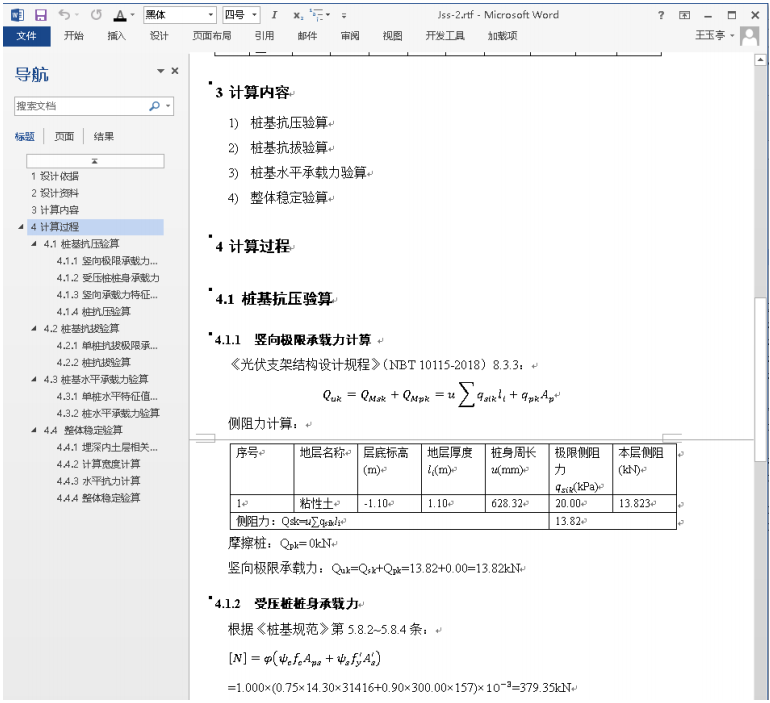The image size is (770, 703).
Task: Close the navigation pane
Action: 175,71
